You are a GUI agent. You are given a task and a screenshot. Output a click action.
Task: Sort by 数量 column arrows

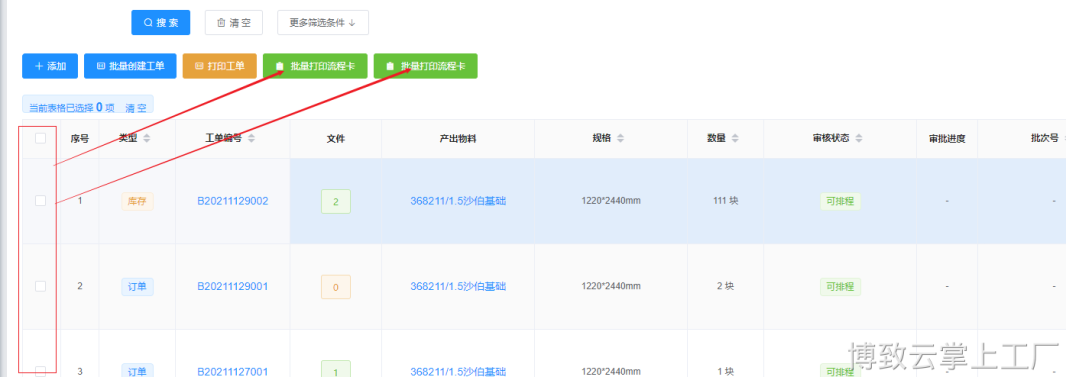(x=736, y=139)
